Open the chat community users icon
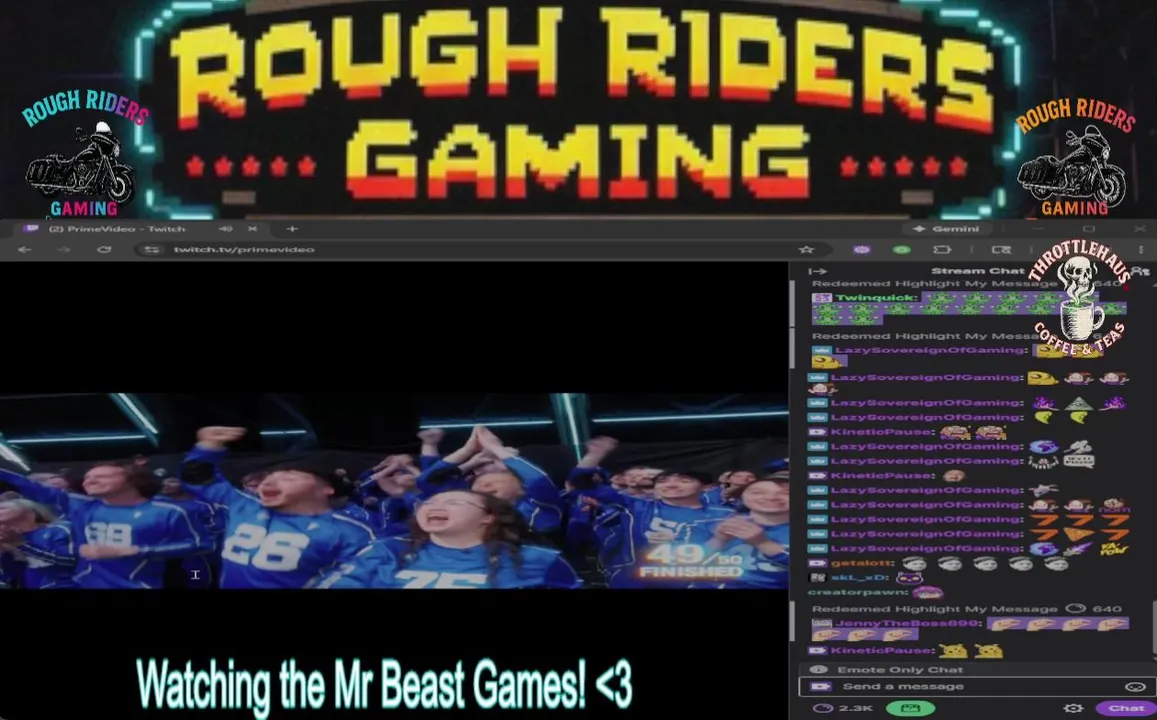The width and height of the screenshot is (1157, 720). click(1141, 271)
